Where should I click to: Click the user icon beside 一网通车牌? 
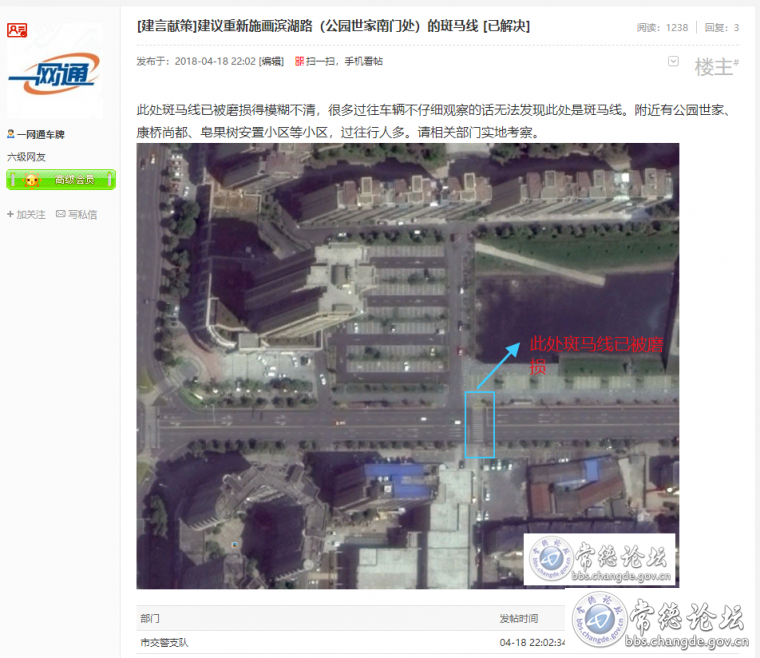(11, 134)
